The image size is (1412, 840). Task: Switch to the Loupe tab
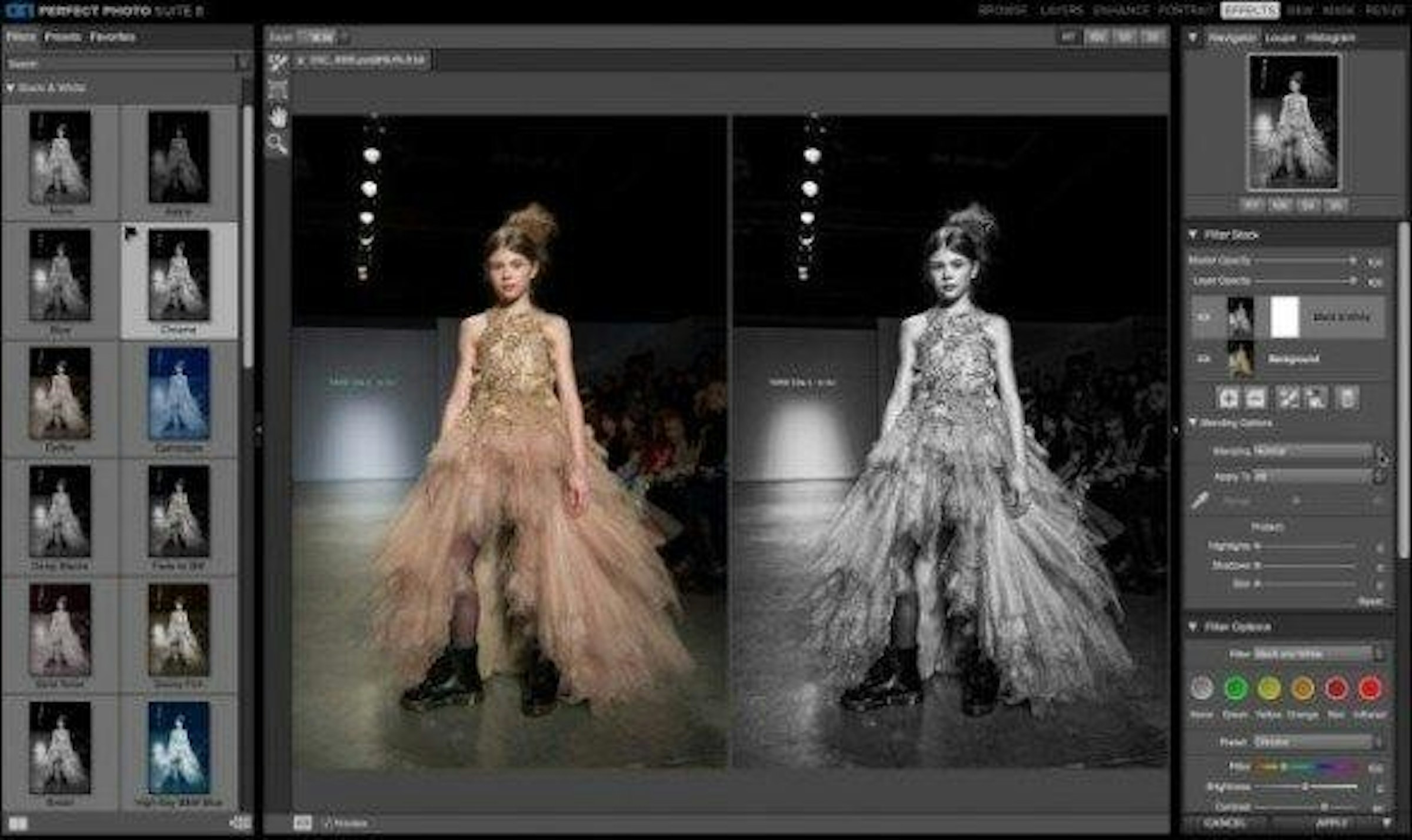click(x=1280, y=38)
